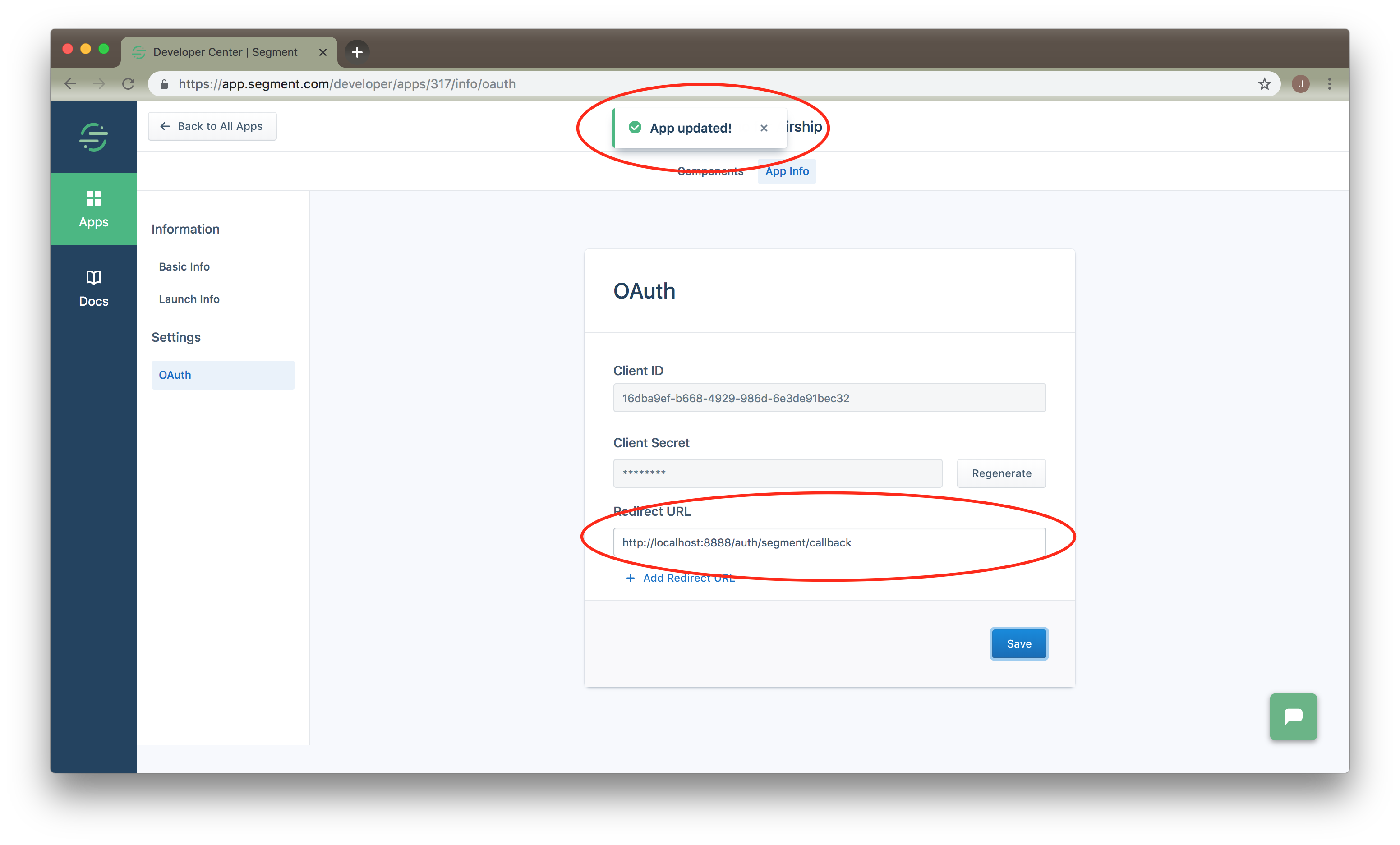
Task: Click Back to All Apps button
Action: [212, 126]
